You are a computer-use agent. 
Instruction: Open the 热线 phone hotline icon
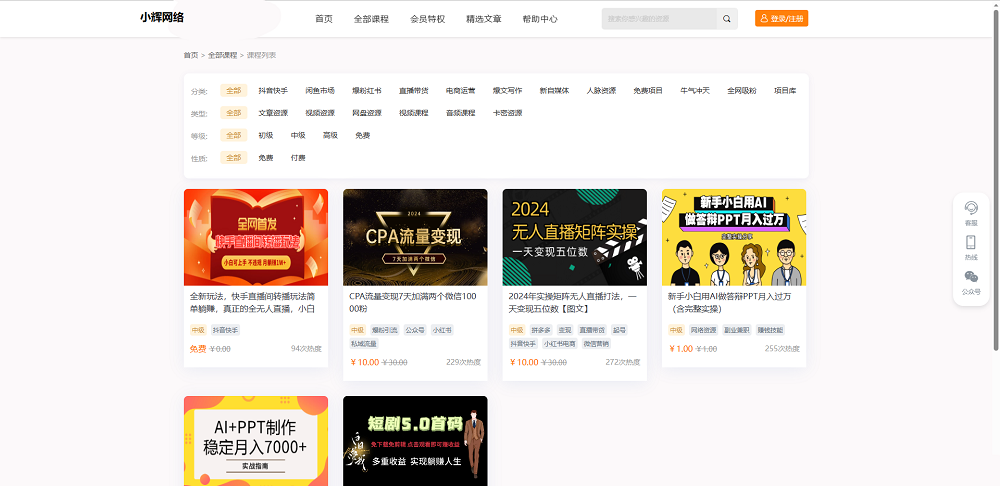pyautogui.click(x=971, y=247)
